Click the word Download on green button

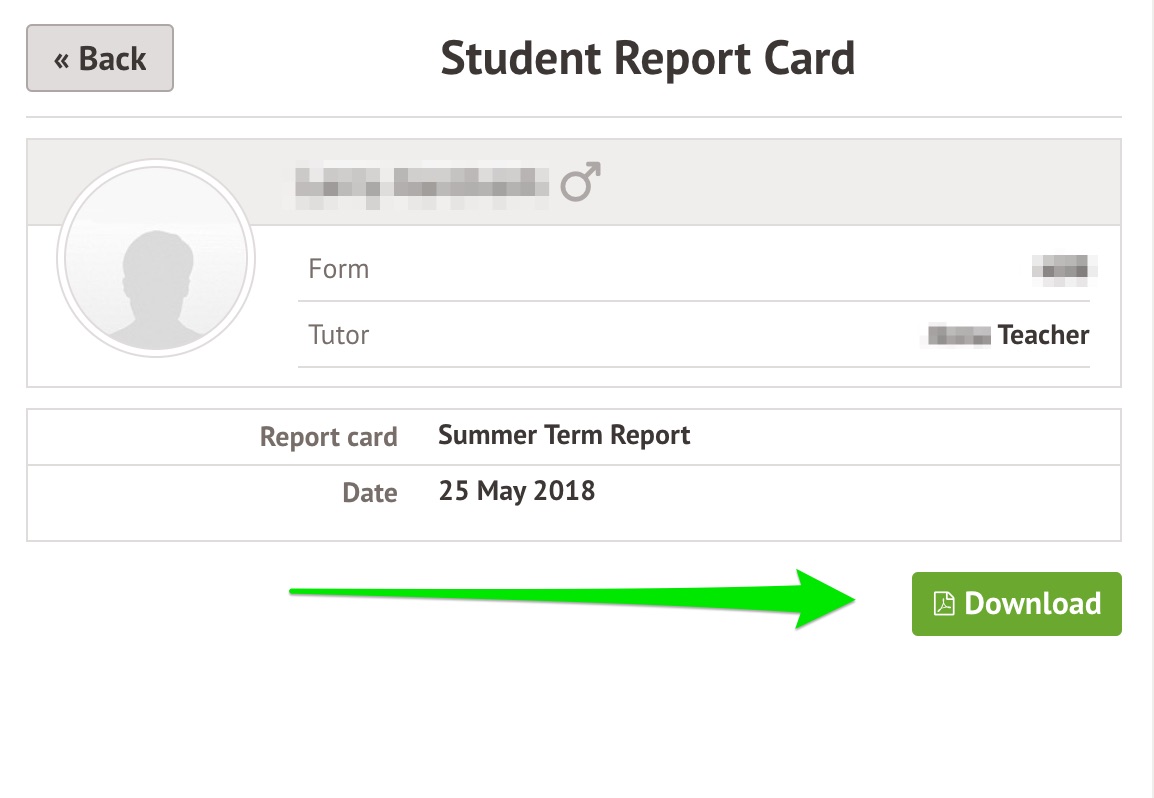[x=1033, y=604]
